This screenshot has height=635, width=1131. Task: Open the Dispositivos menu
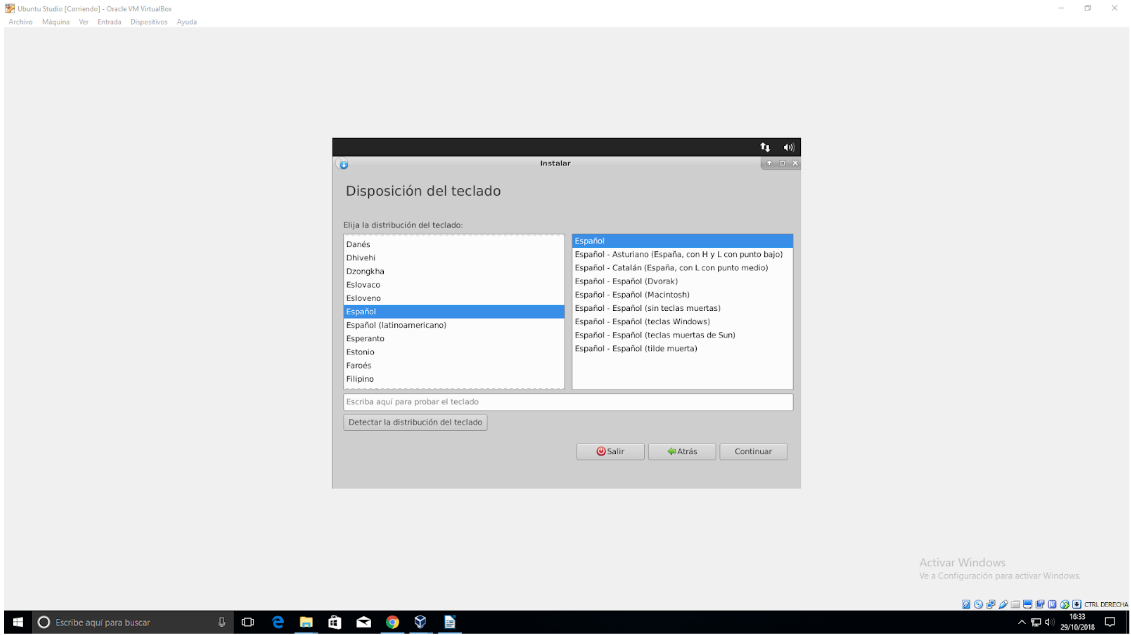click(x=149, y=22)
